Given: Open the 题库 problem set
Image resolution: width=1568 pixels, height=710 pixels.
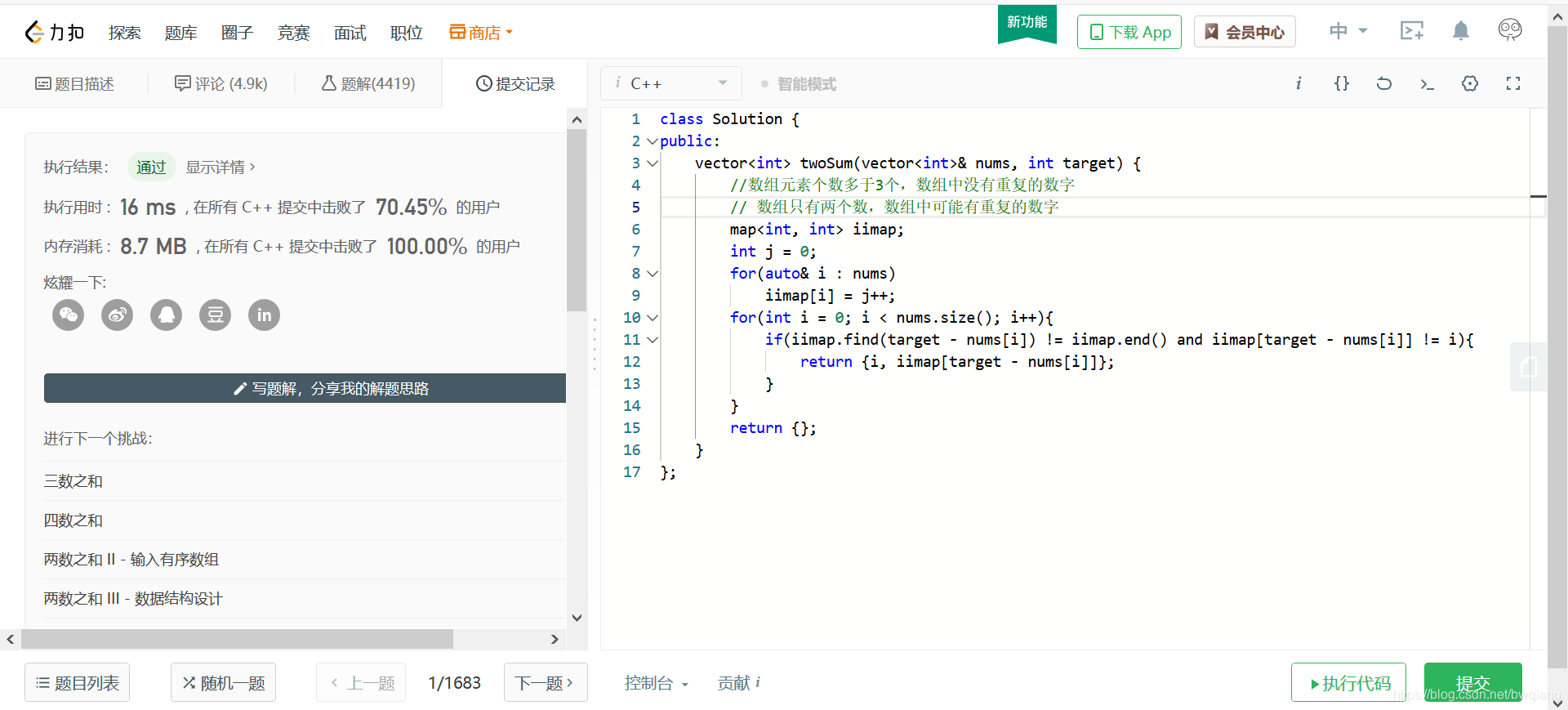Looking at the screenshot, I should (180, 33).
